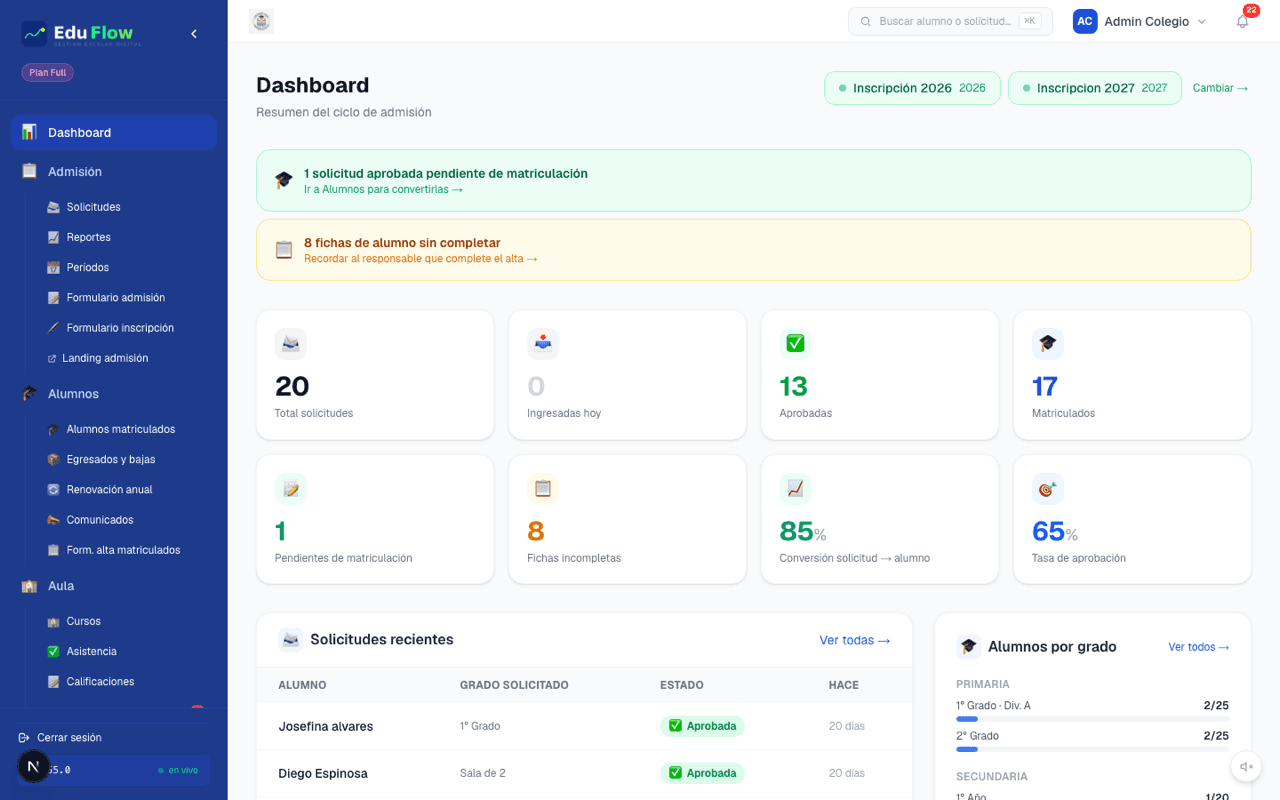Click the ESTADO column header
This screenshot has width=1280, height=800.
click(682, 685)
